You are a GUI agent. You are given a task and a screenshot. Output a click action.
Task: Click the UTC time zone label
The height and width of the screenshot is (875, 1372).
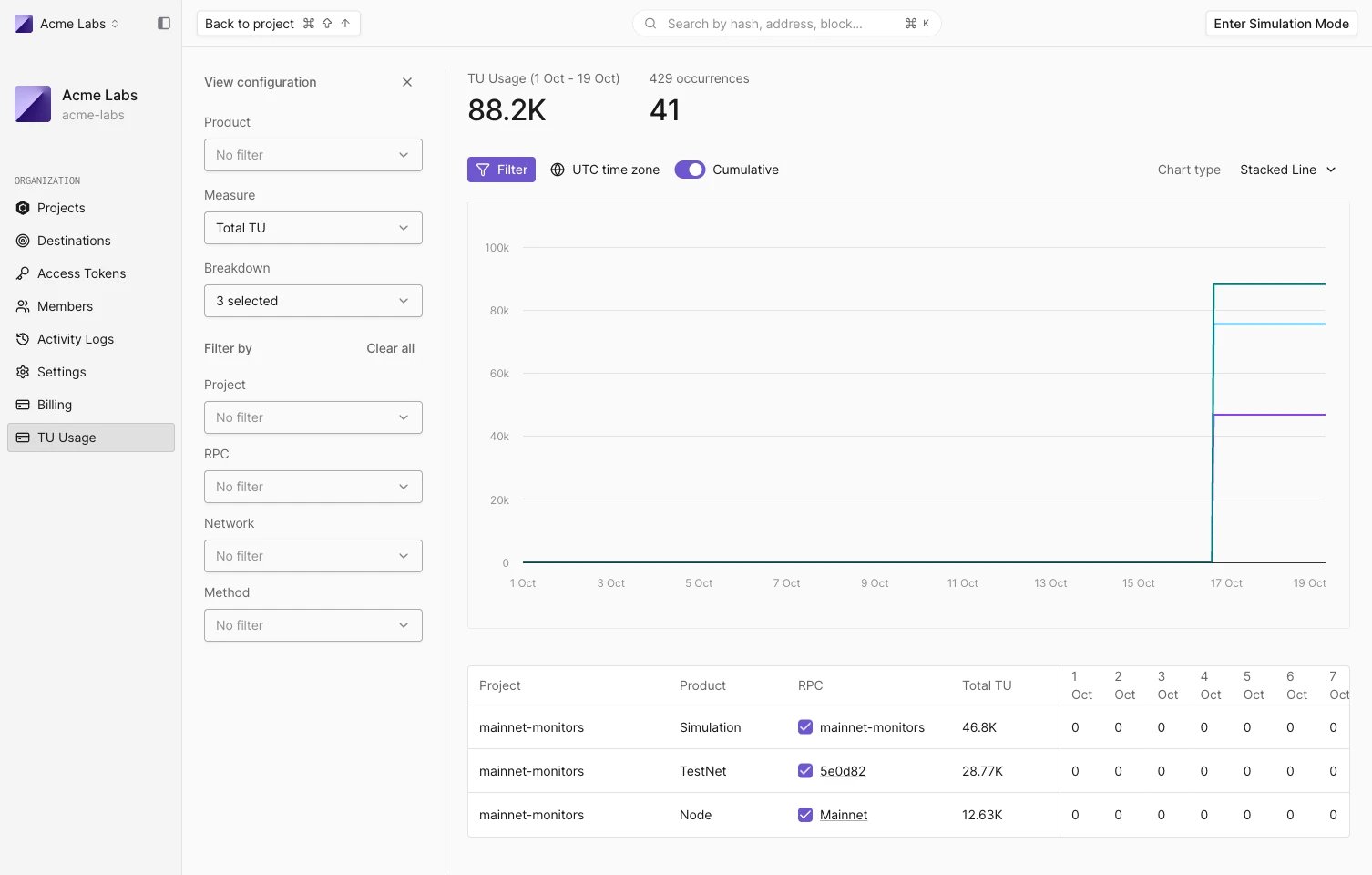click(616, 170)
